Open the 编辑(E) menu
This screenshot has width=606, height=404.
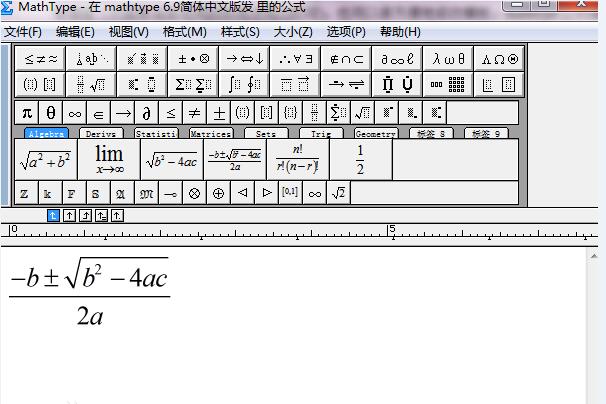pos(75,32)
